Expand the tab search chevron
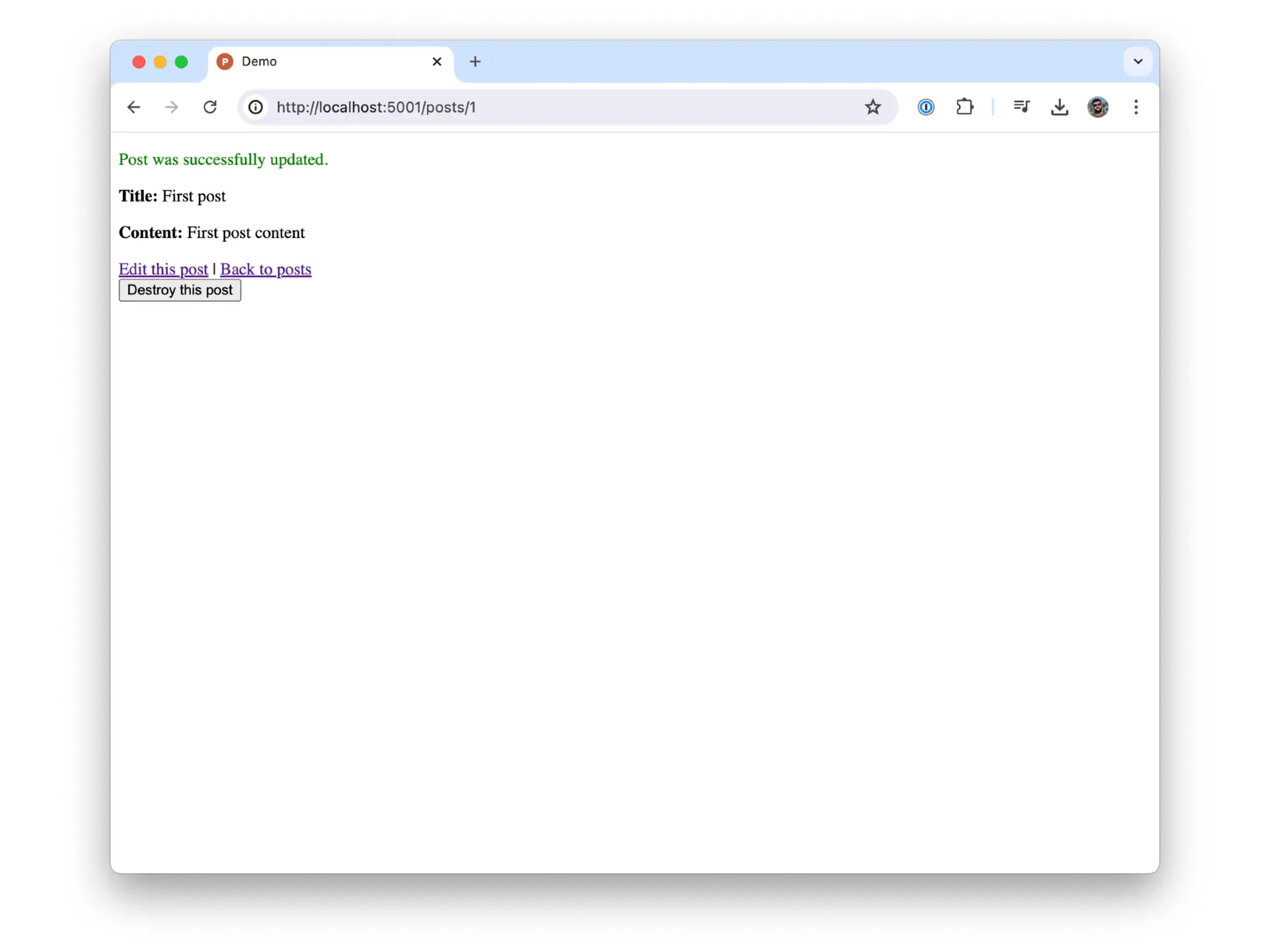Image resolution: width=1270 pixels, height=952 pixels. pos(1137,61)
